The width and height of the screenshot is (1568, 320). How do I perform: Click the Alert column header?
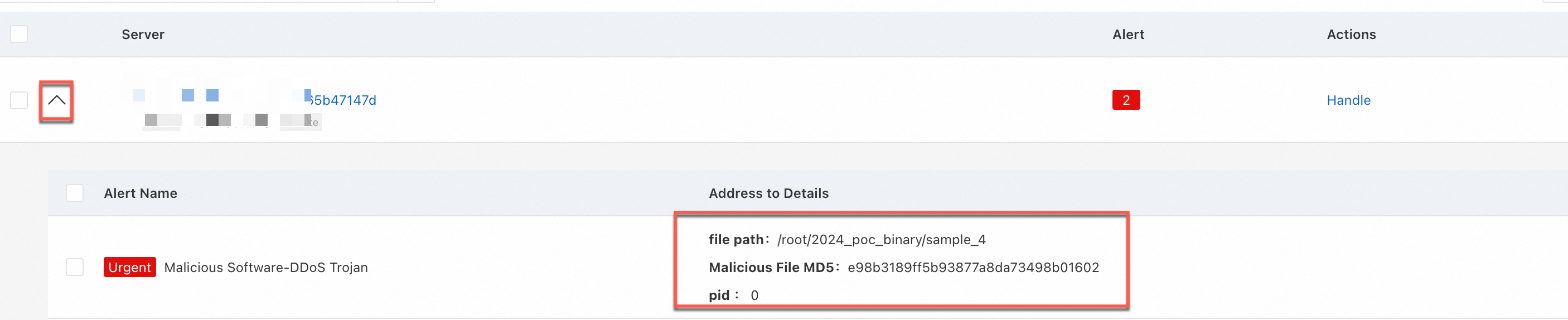[1128, 35]
